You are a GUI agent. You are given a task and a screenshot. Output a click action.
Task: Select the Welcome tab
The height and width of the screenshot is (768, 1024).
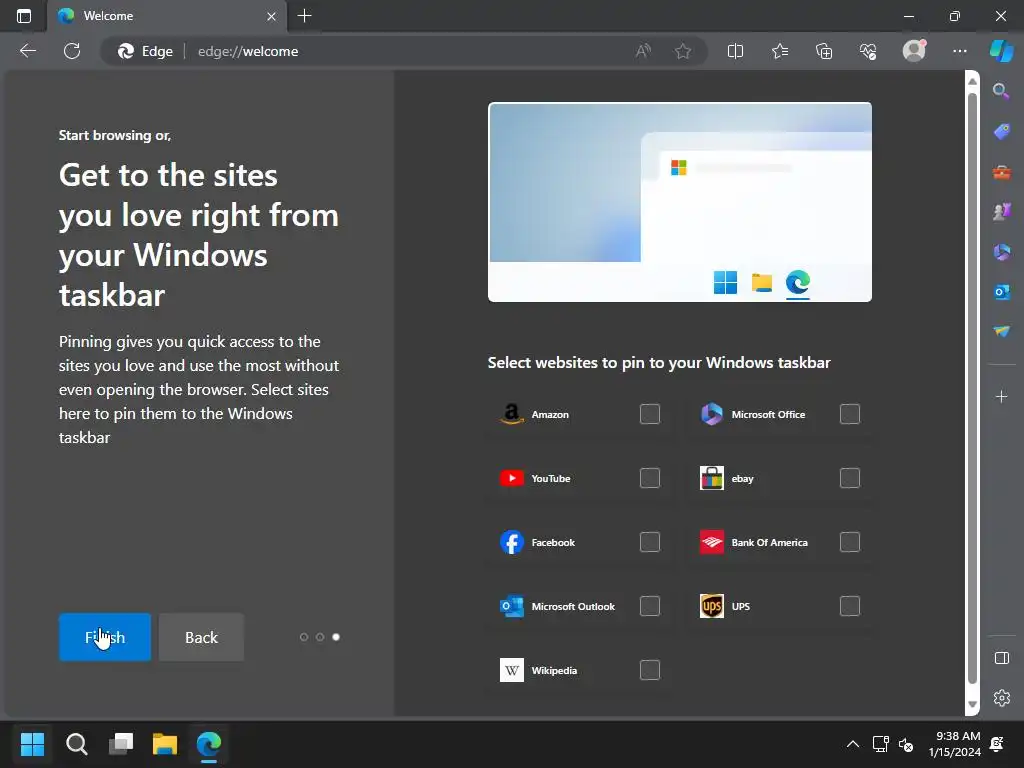167,16
